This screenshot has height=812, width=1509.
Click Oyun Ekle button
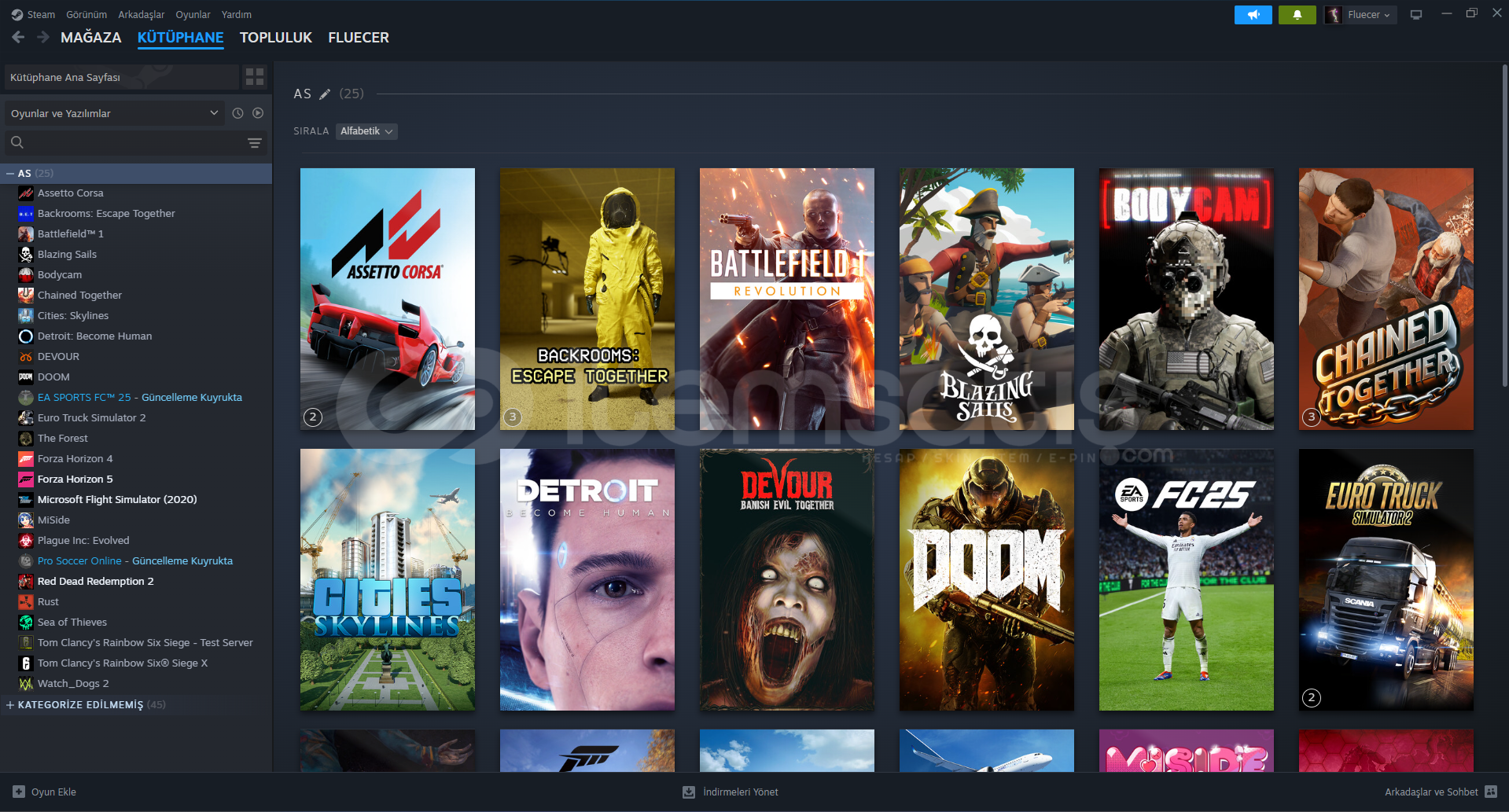[45, 792]
